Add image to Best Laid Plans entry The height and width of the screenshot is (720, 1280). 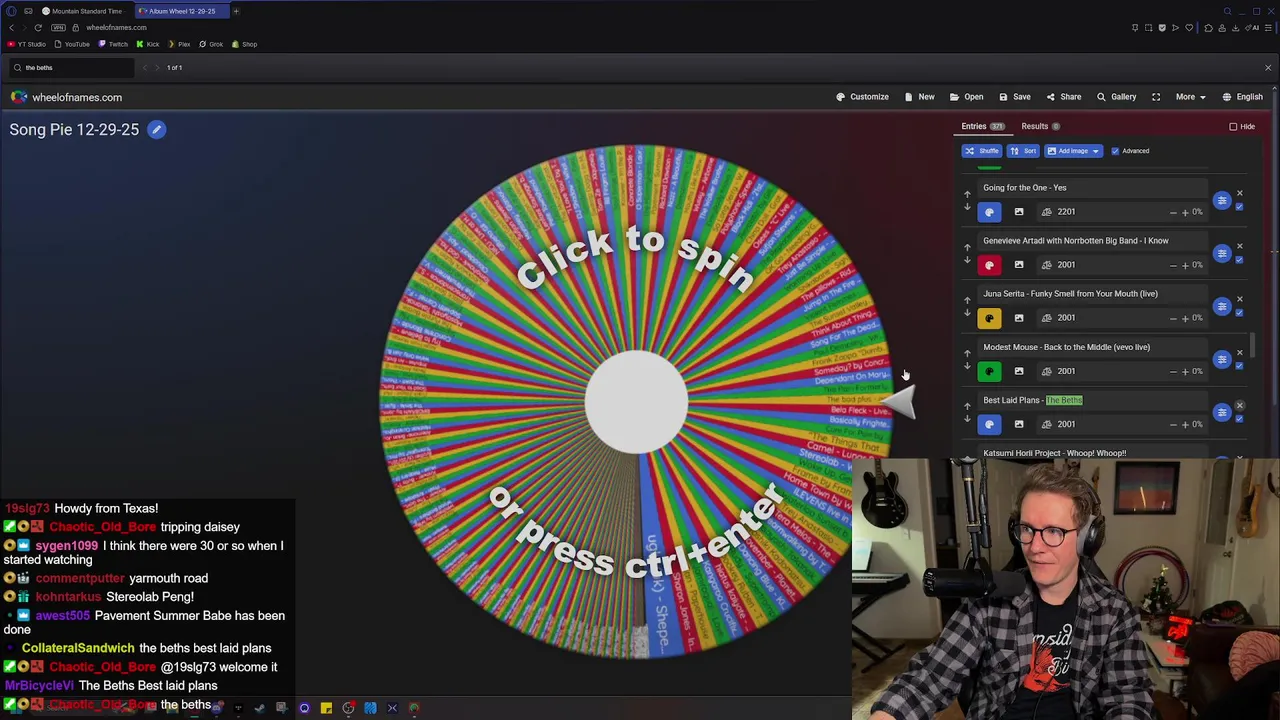coord(1019,424)
